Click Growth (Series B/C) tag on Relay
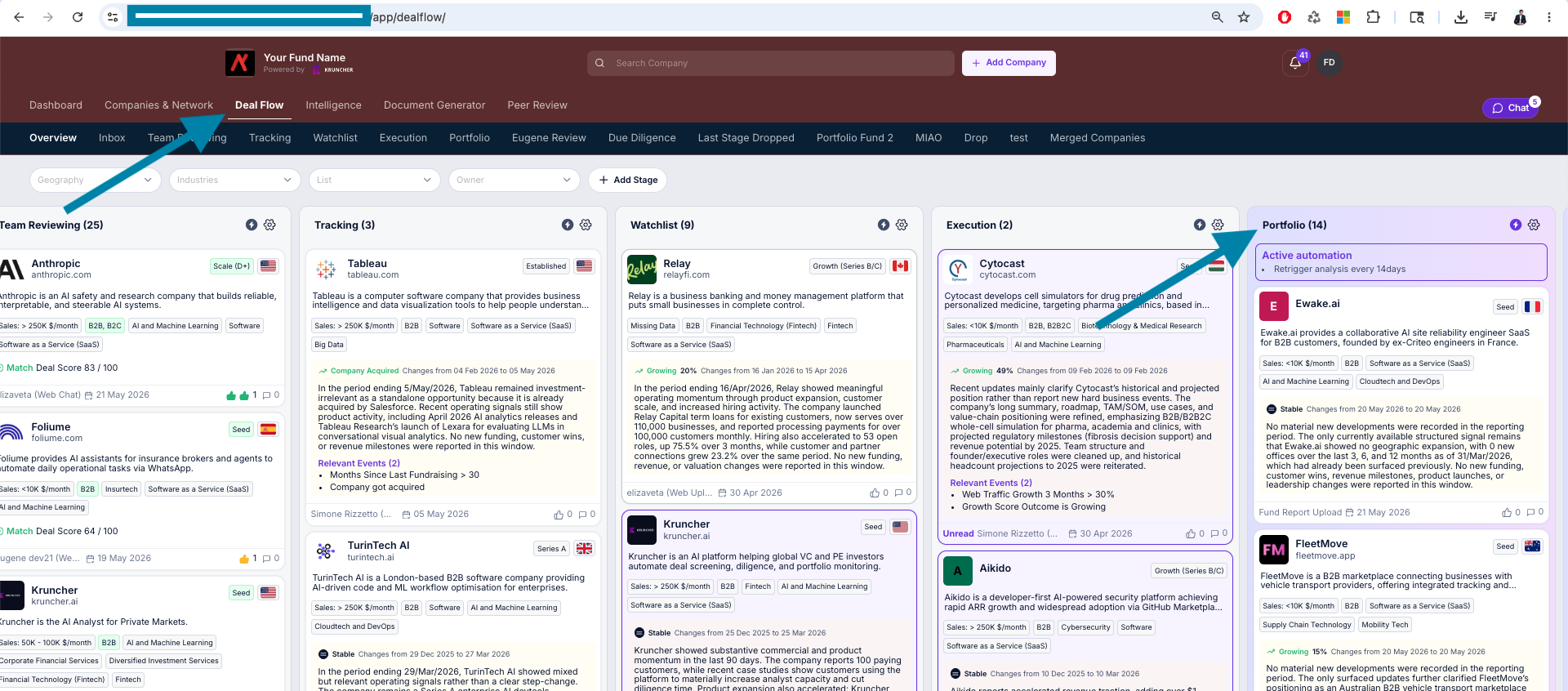The image size is (1568, 691). pos(847,266)
